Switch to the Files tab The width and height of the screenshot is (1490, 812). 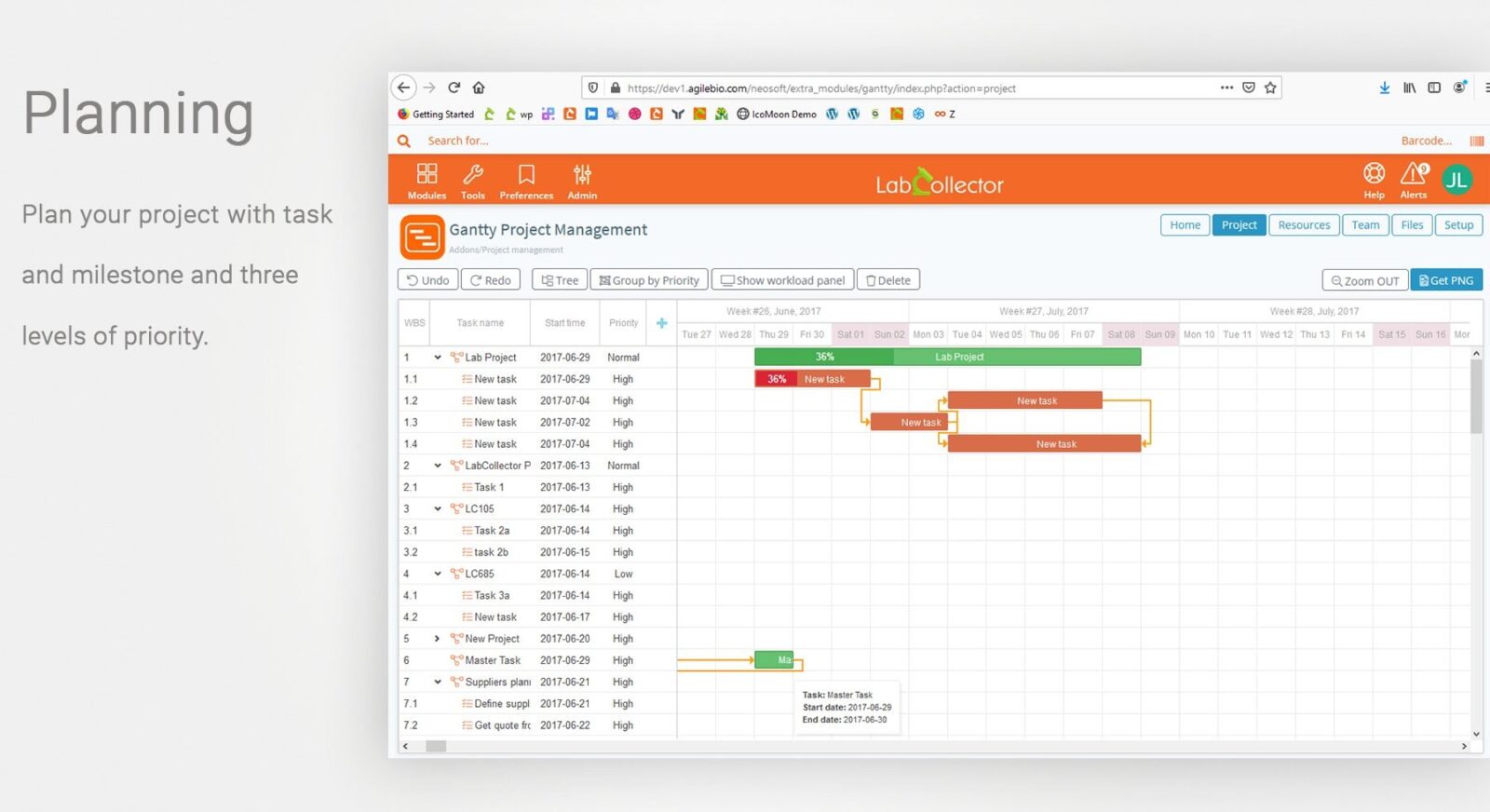pyautogui.click(x=1413, y=225)
